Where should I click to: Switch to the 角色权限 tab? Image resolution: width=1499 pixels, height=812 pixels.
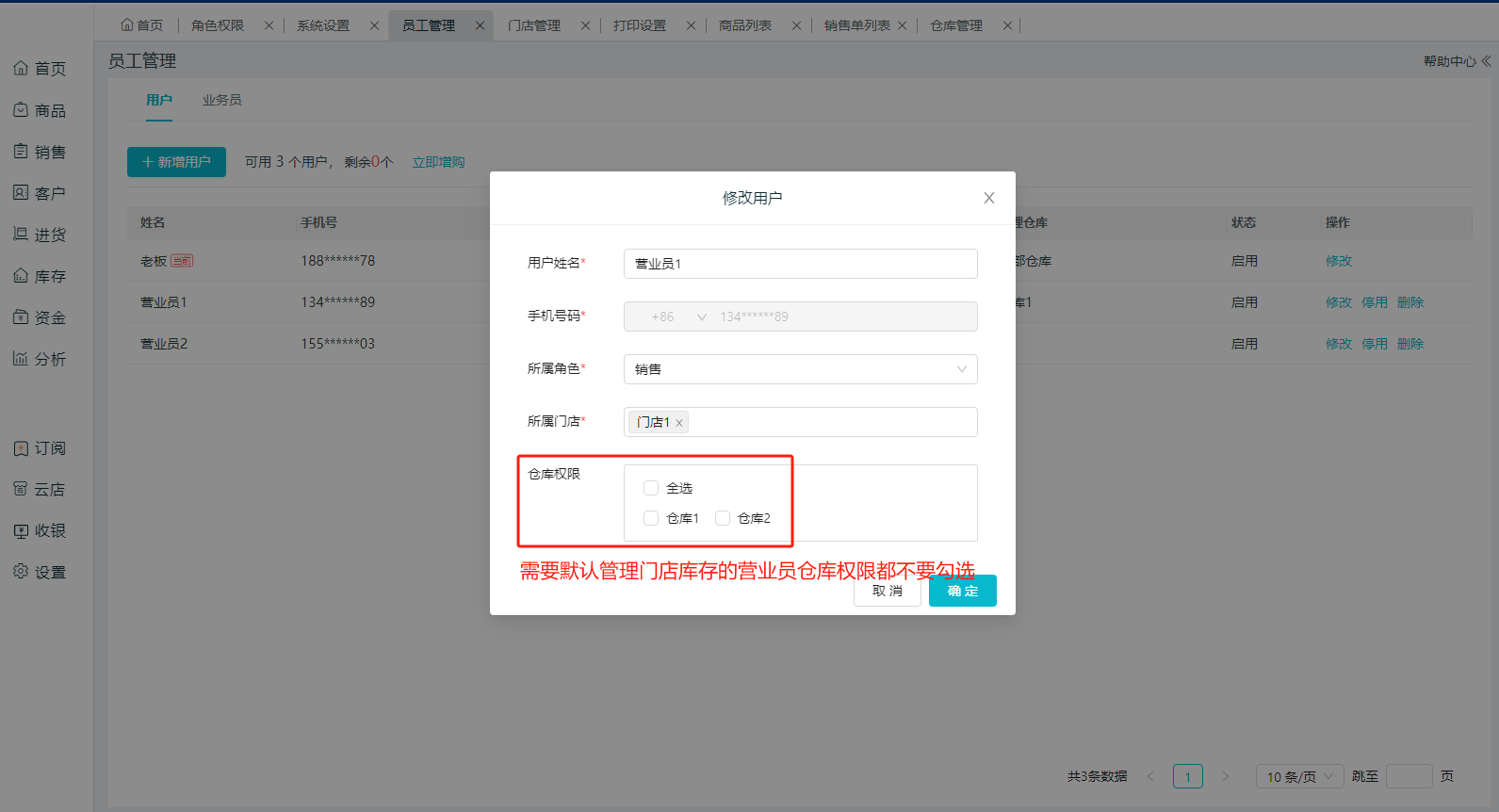tap(218, 25)
